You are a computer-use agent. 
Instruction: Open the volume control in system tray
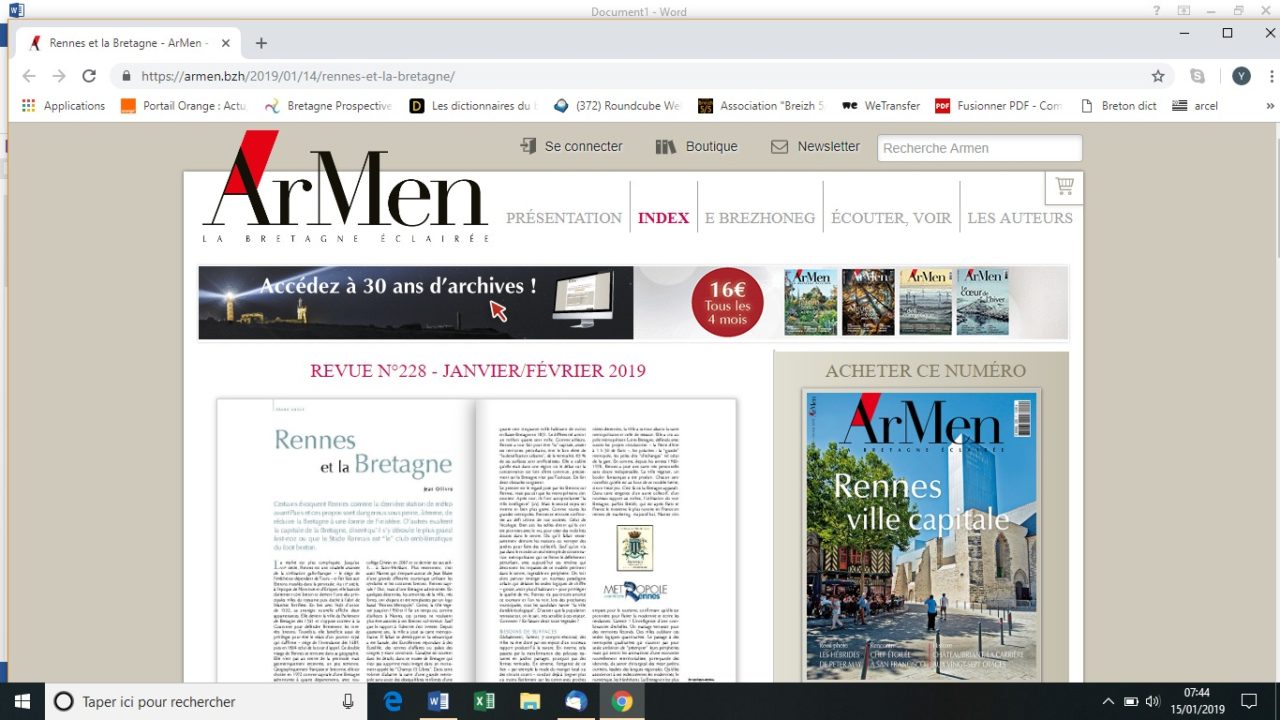click(x=1153, y=701)
